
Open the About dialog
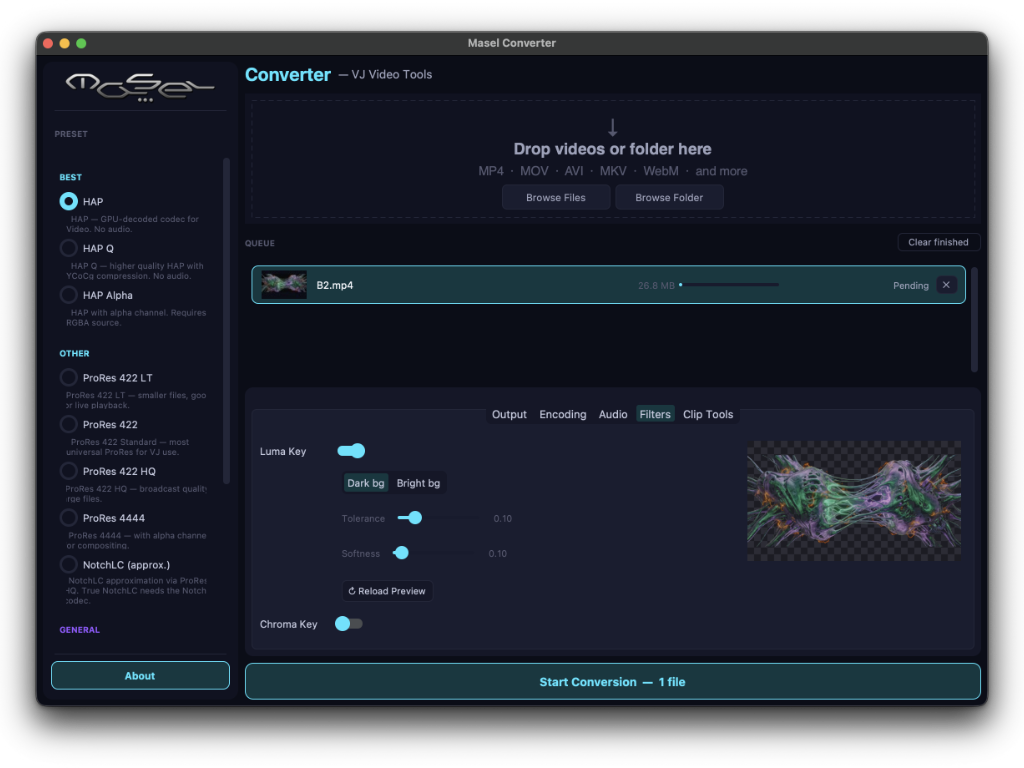coord(140,675)
